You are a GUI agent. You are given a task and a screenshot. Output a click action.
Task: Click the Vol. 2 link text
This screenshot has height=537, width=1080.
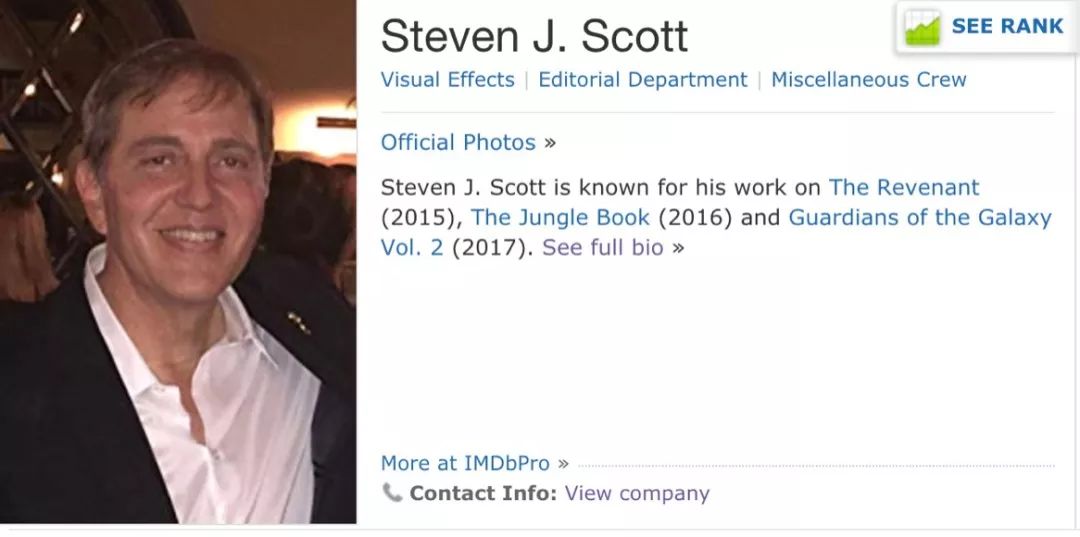412,248
